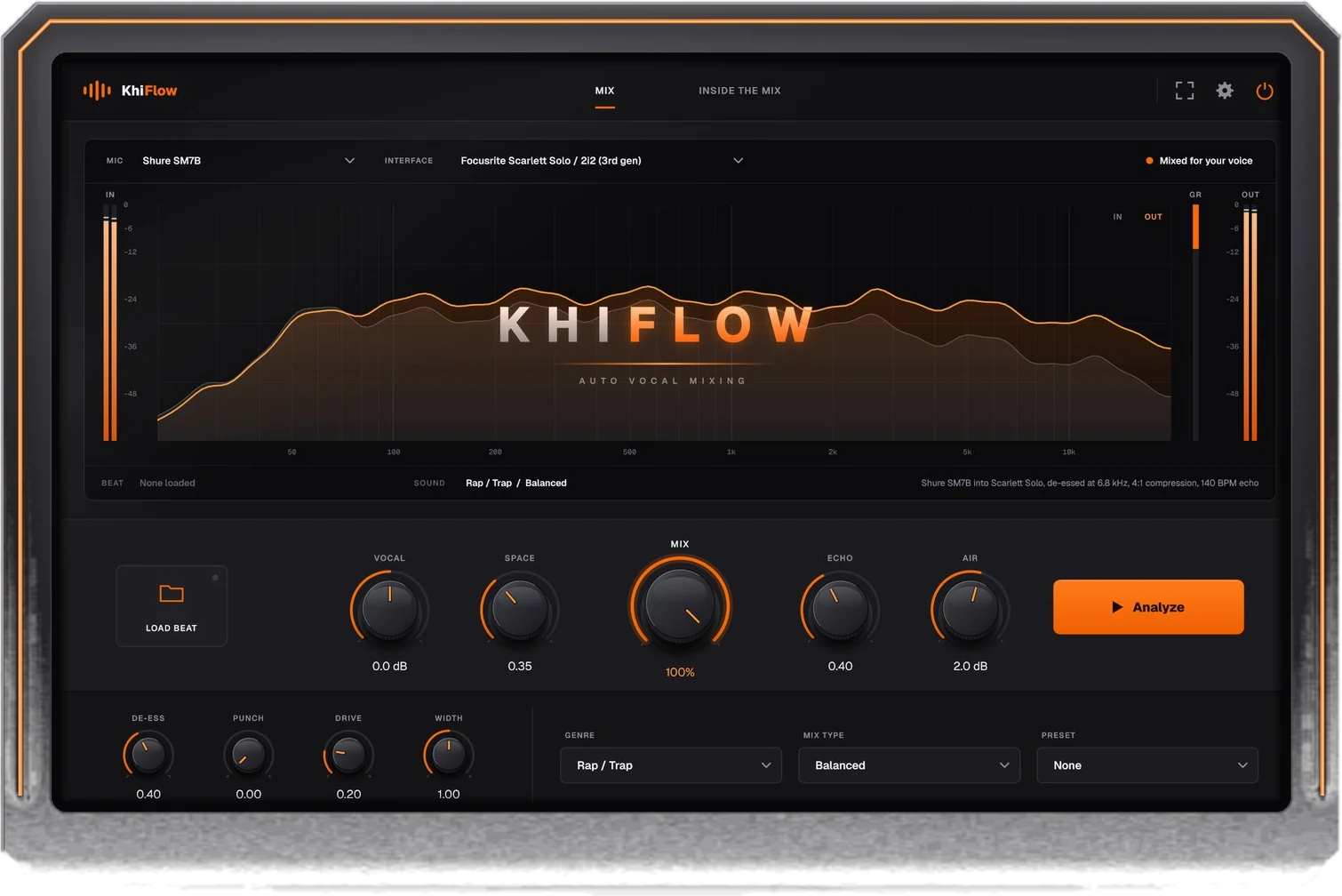The image size is (1342, 896).
Task: Click the MIX value 100%
Action: pos(680,672)
